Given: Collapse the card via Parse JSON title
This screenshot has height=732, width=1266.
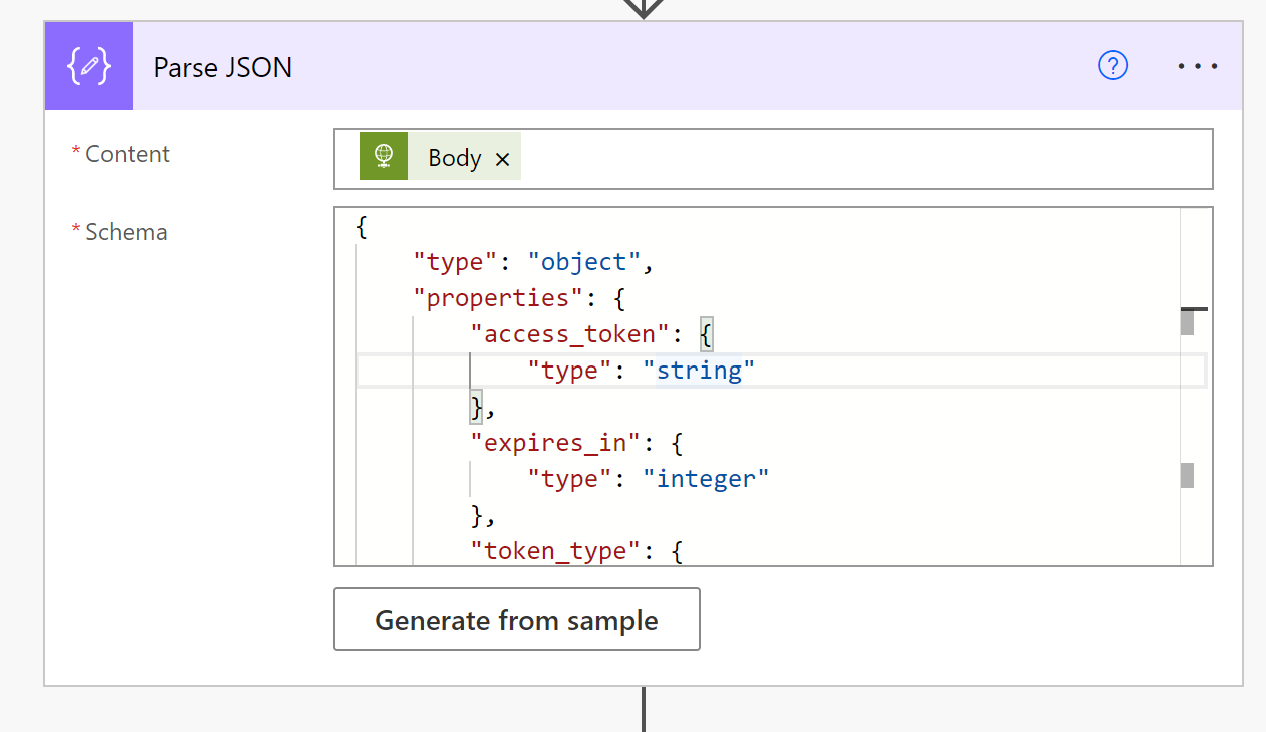Looking at the screenshot, I should tap(223, 67).
